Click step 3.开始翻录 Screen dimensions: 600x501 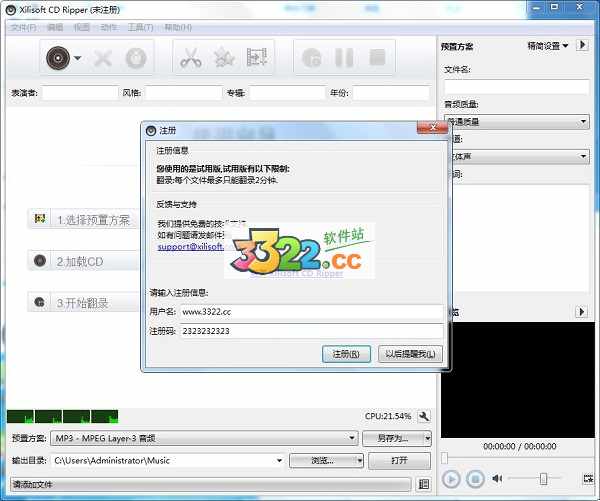point(83,303)
